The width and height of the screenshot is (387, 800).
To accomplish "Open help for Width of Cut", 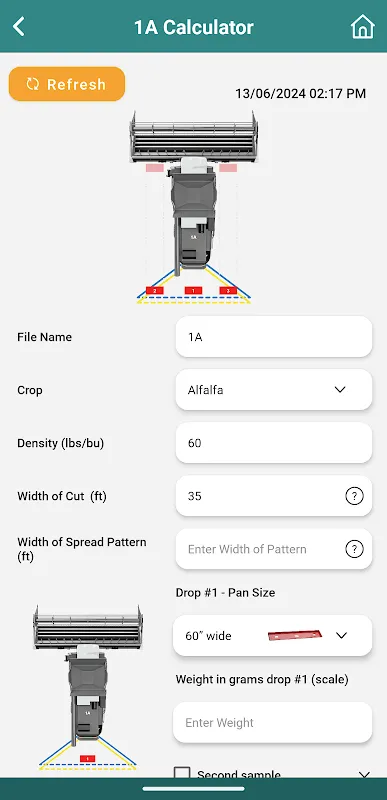I will click(354, 496).
